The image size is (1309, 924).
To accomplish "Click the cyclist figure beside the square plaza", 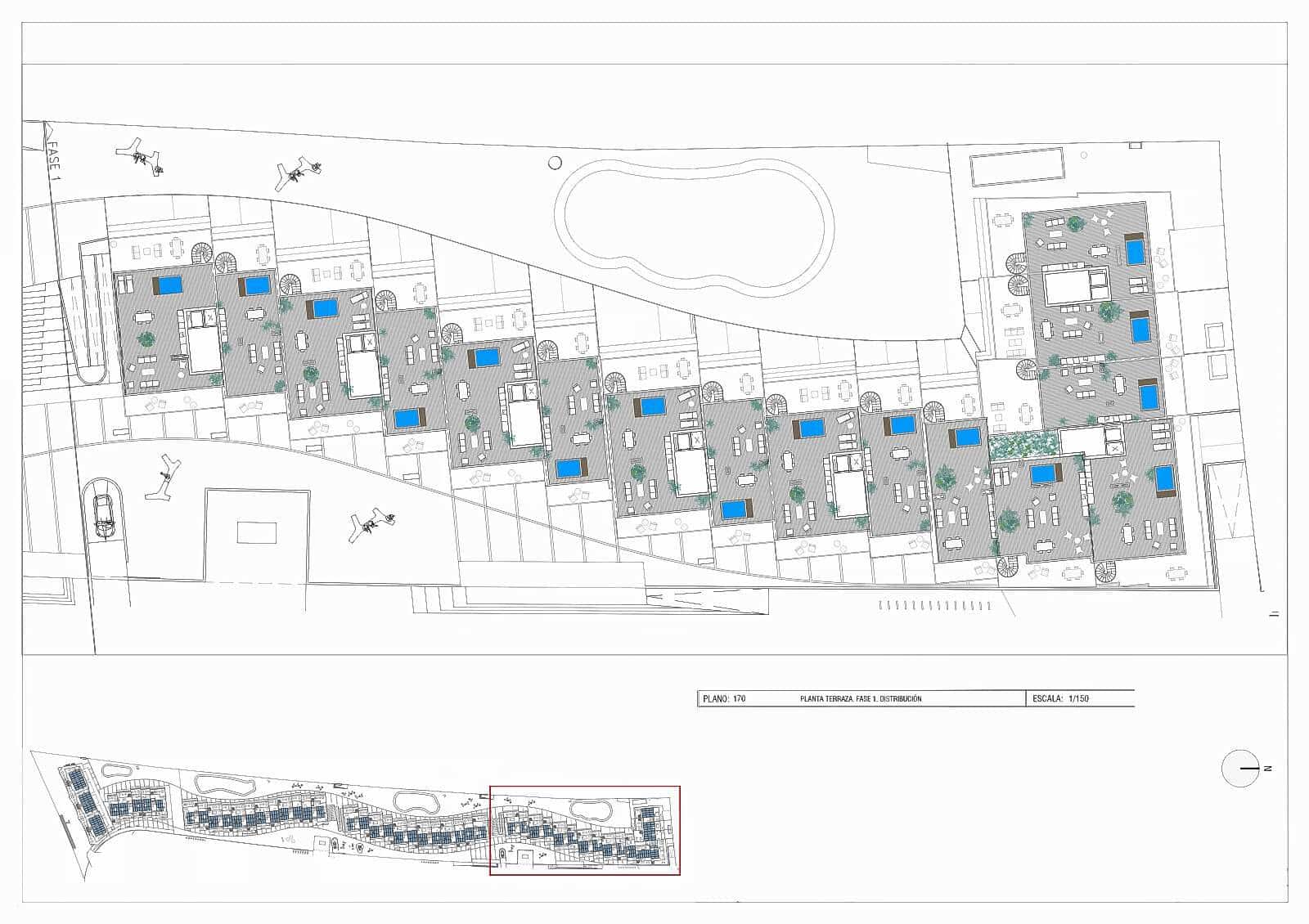I will 373,523.
